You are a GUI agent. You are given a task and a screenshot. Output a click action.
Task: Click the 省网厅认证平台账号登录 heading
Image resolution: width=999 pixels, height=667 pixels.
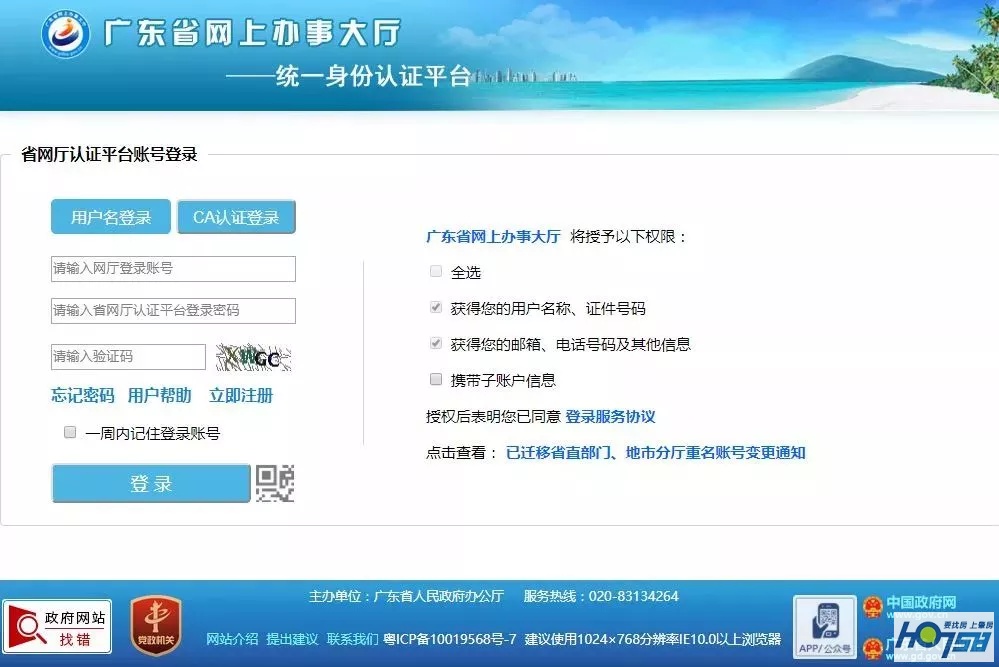coord(109,154)
